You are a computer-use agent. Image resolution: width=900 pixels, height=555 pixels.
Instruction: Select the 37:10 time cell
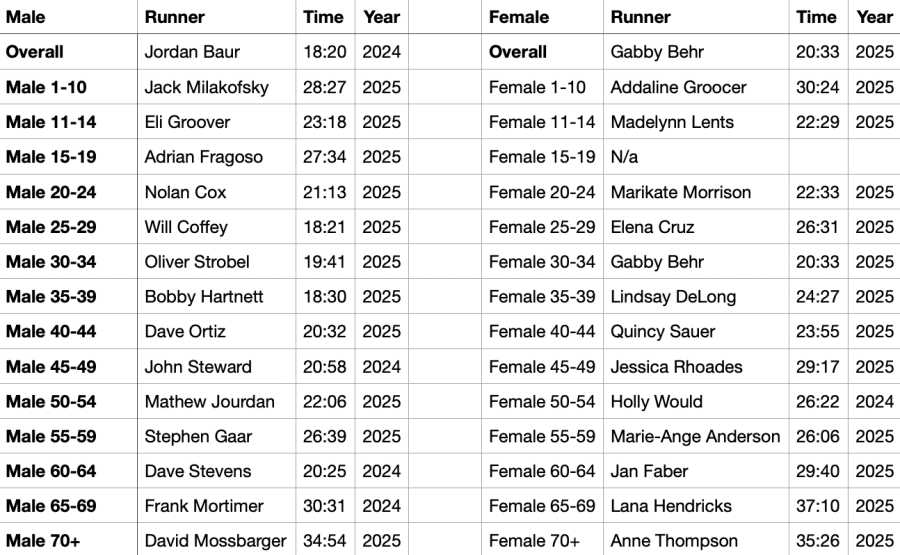click(816, 506)
